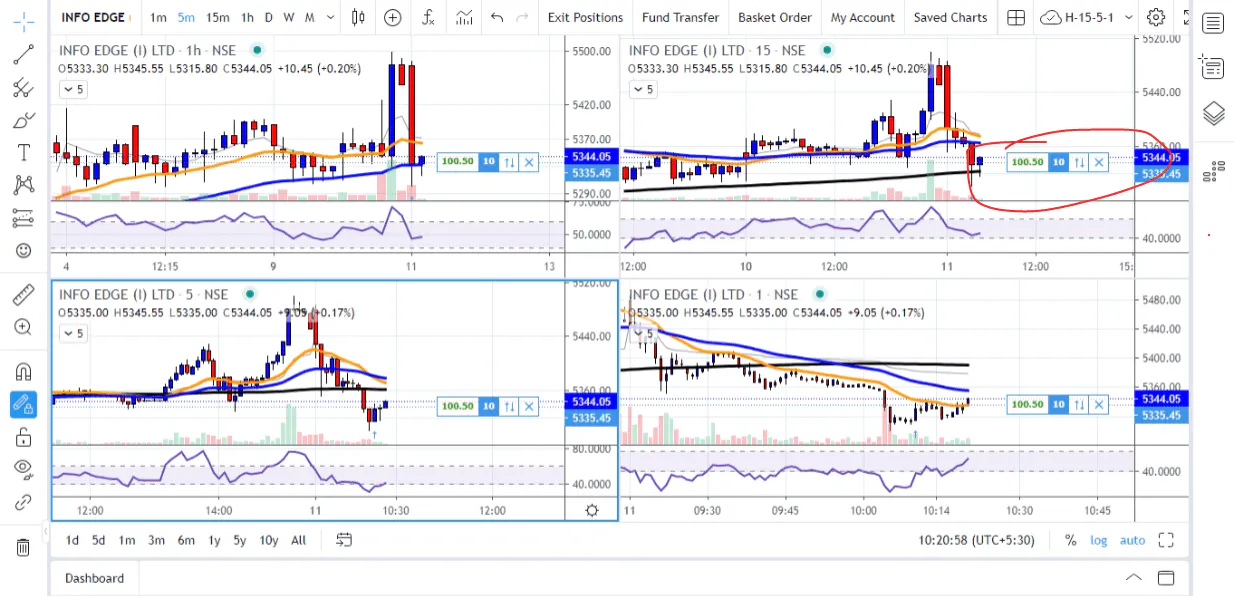Switch to the 1h timeframe
The width and height of the screenshot is (1234, 598).
247,17
